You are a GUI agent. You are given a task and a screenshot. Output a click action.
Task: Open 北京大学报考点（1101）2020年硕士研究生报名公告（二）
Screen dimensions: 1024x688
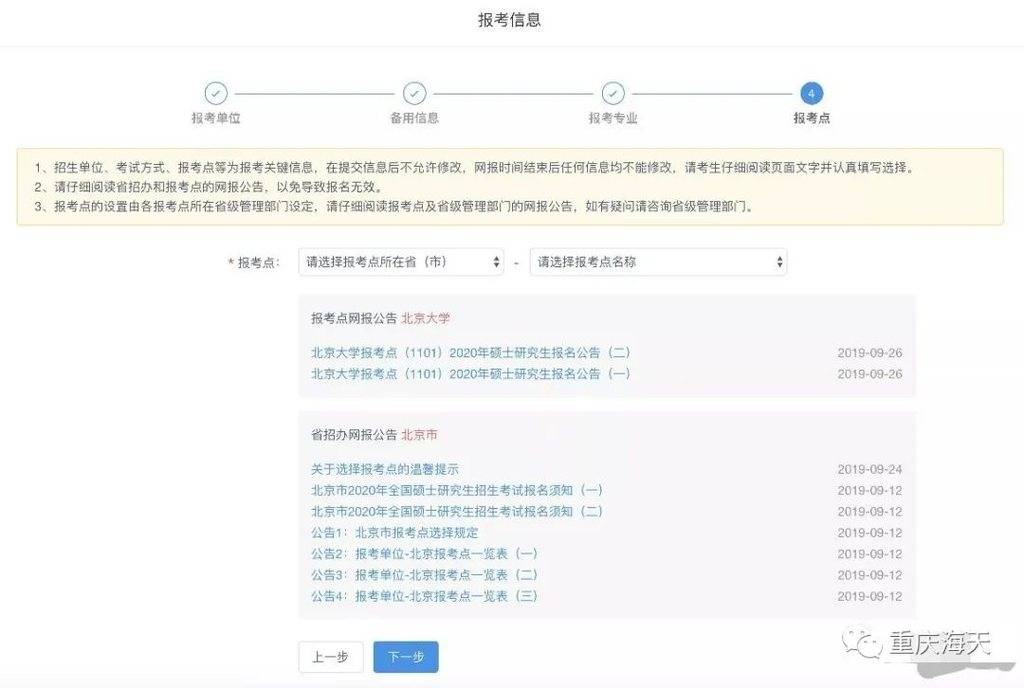click(x=470, y=352)
